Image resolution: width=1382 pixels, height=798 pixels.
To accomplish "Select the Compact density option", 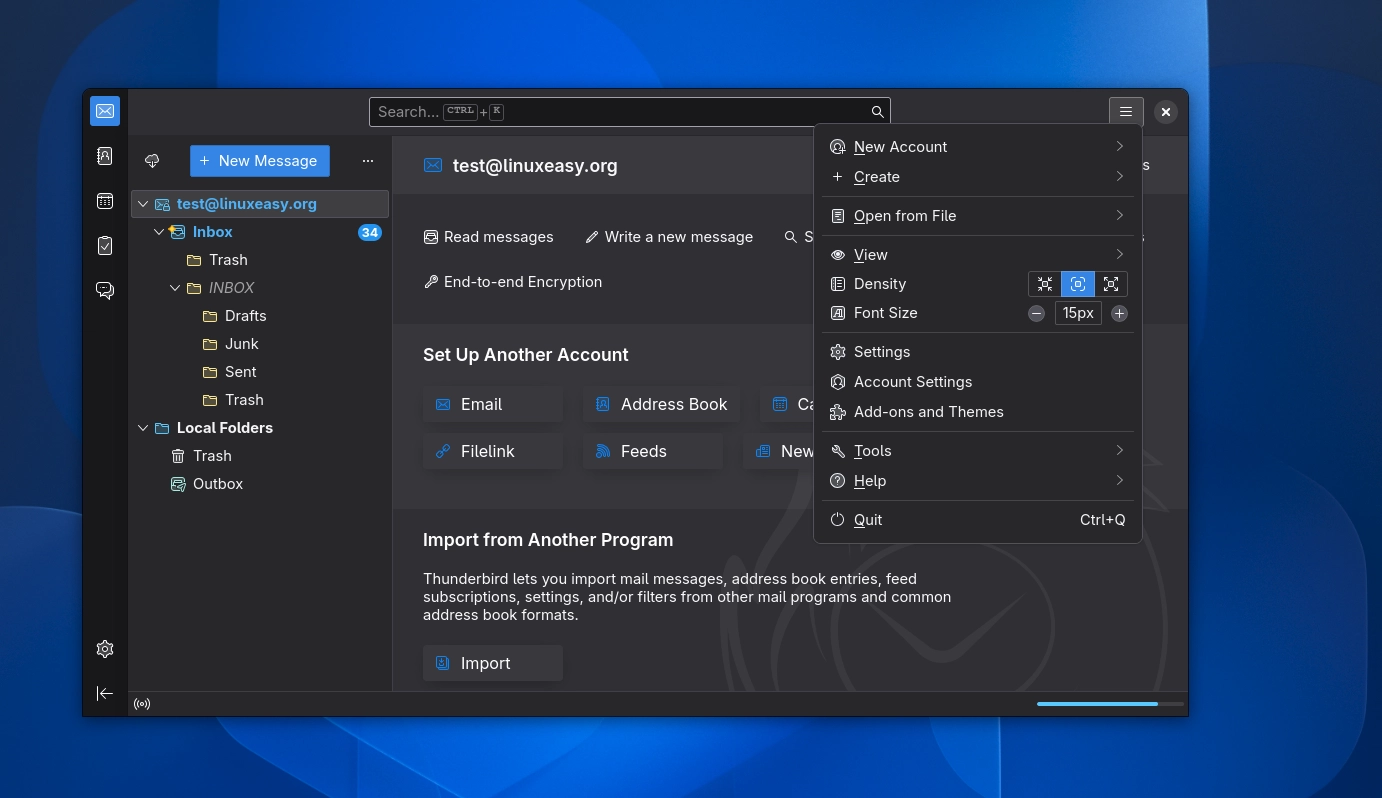I will (x=1045, y=284).
